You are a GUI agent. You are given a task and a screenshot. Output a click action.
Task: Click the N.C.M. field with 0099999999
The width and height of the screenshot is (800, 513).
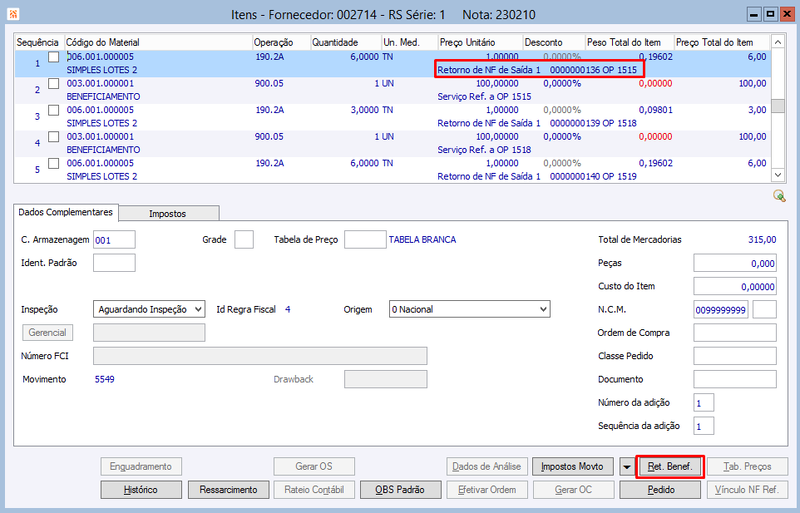(x=720, y=309)
